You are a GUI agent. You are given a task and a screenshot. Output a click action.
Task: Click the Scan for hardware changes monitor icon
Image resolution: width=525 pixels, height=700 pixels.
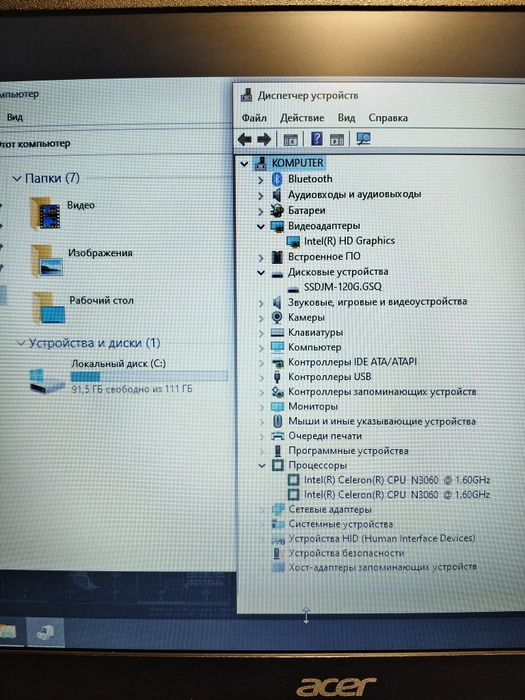pos(363,139)
